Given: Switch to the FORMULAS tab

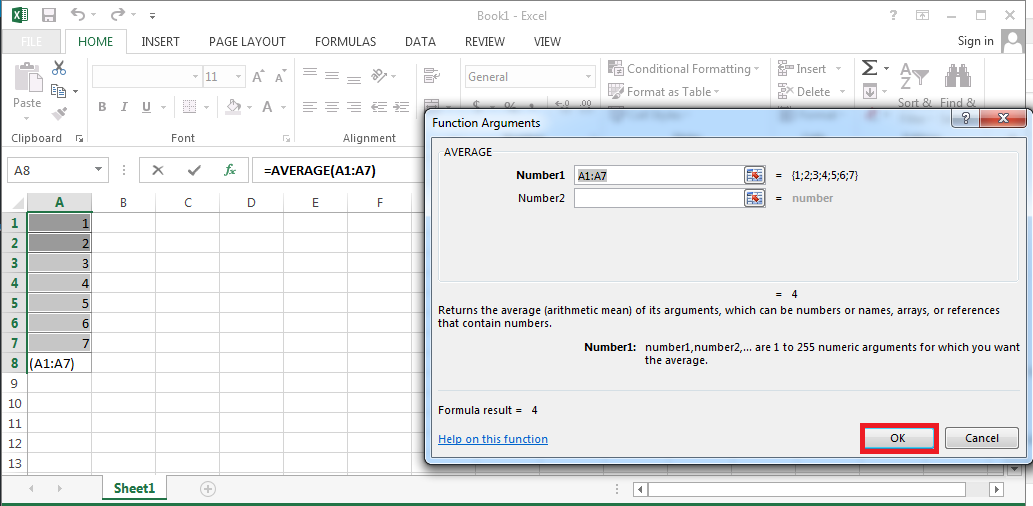Looking at the screenshot, I should [x=345, y=42].
